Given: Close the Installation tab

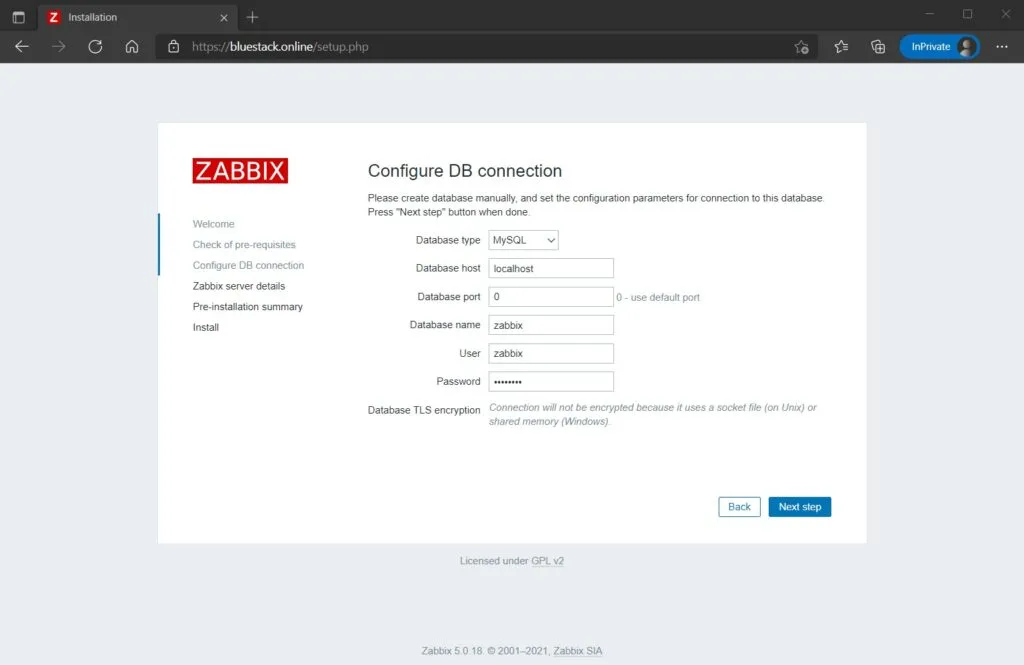Looking at the screenshot, I should (x=224, y=18).
